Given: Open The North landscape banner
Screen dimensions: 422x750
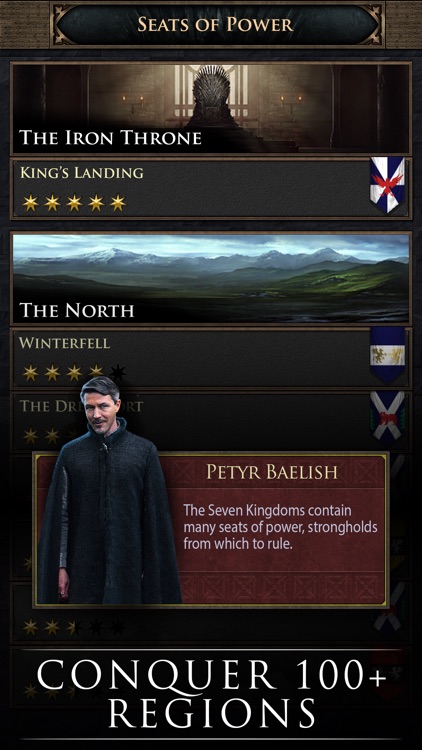Looking at the screenshot, I should click(211, 279).
